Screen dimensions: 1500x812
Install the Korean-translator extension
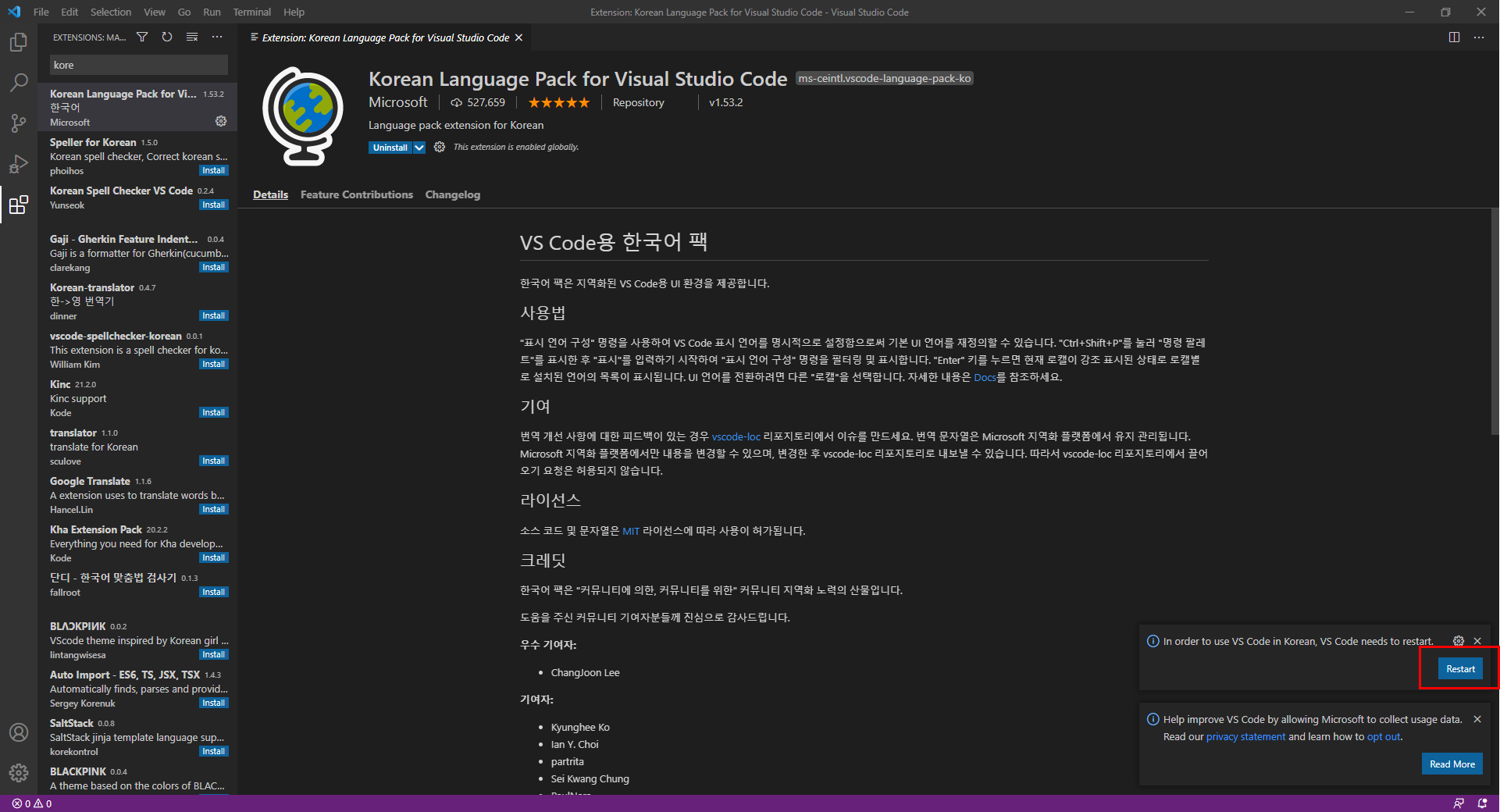click(x=213, y=315)
